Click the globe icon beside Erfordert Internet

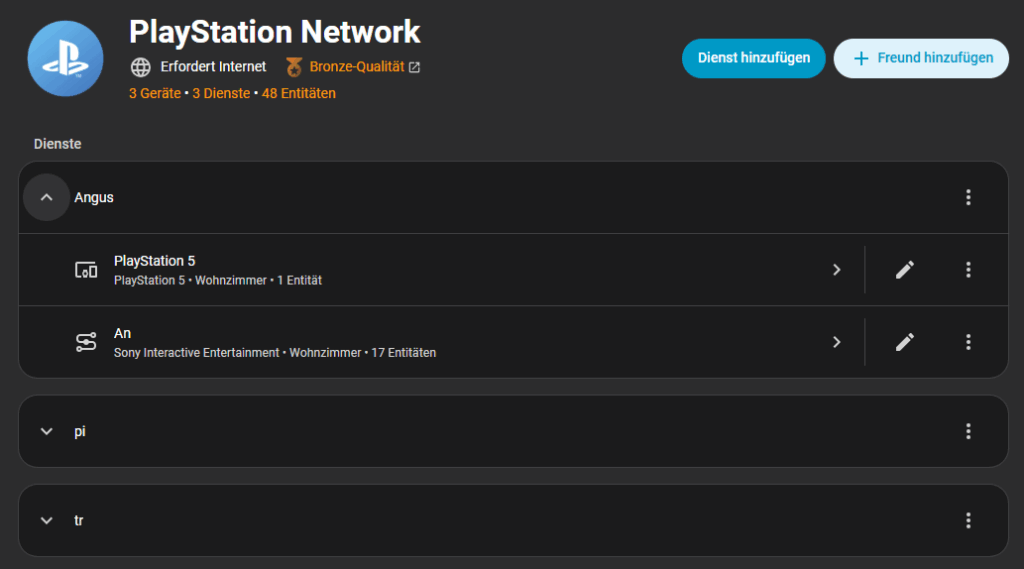[x=141, y=67]
